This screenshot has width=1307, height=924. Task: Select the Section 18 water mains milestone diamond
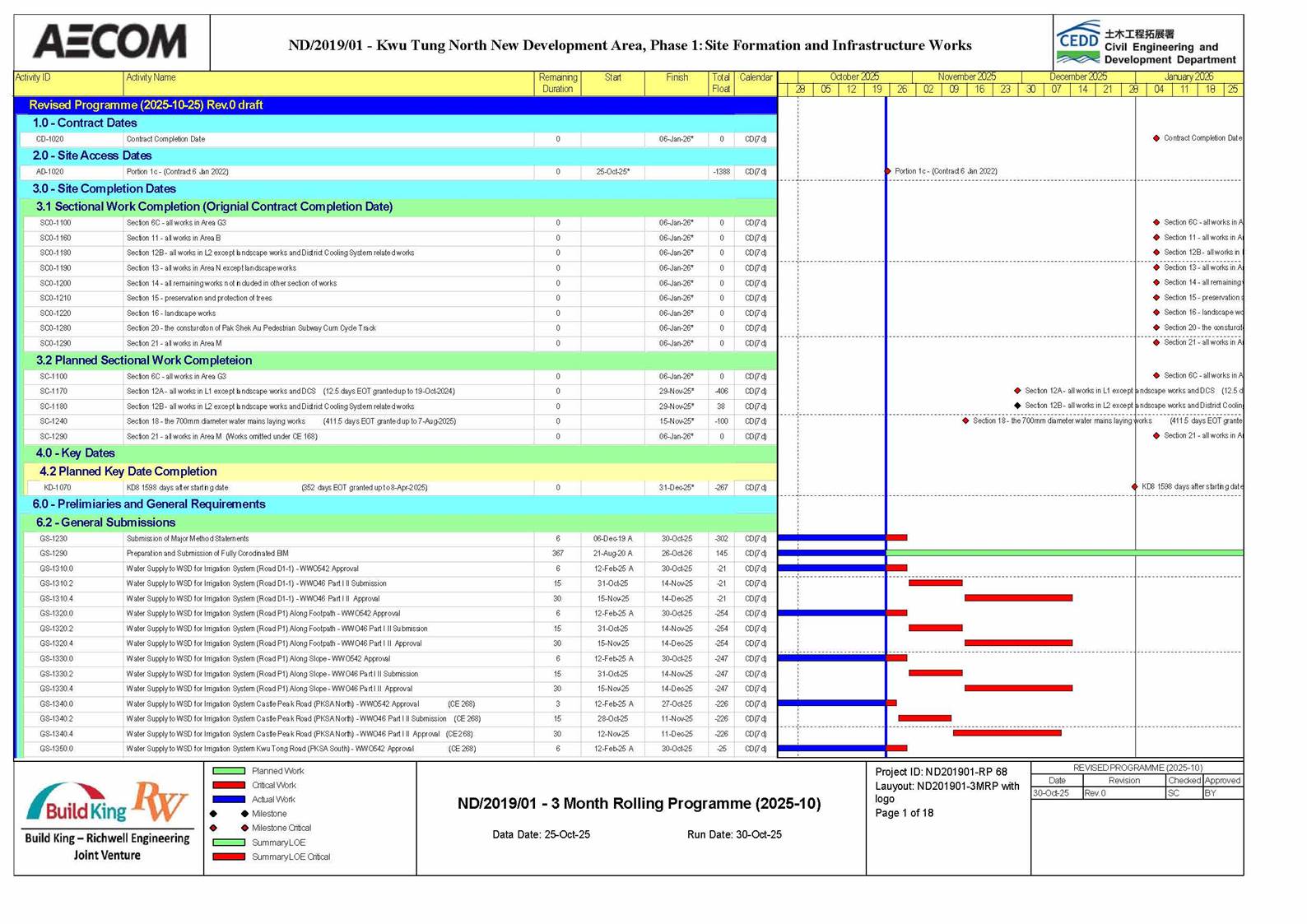pyautogui.click(x=965, y=420)
